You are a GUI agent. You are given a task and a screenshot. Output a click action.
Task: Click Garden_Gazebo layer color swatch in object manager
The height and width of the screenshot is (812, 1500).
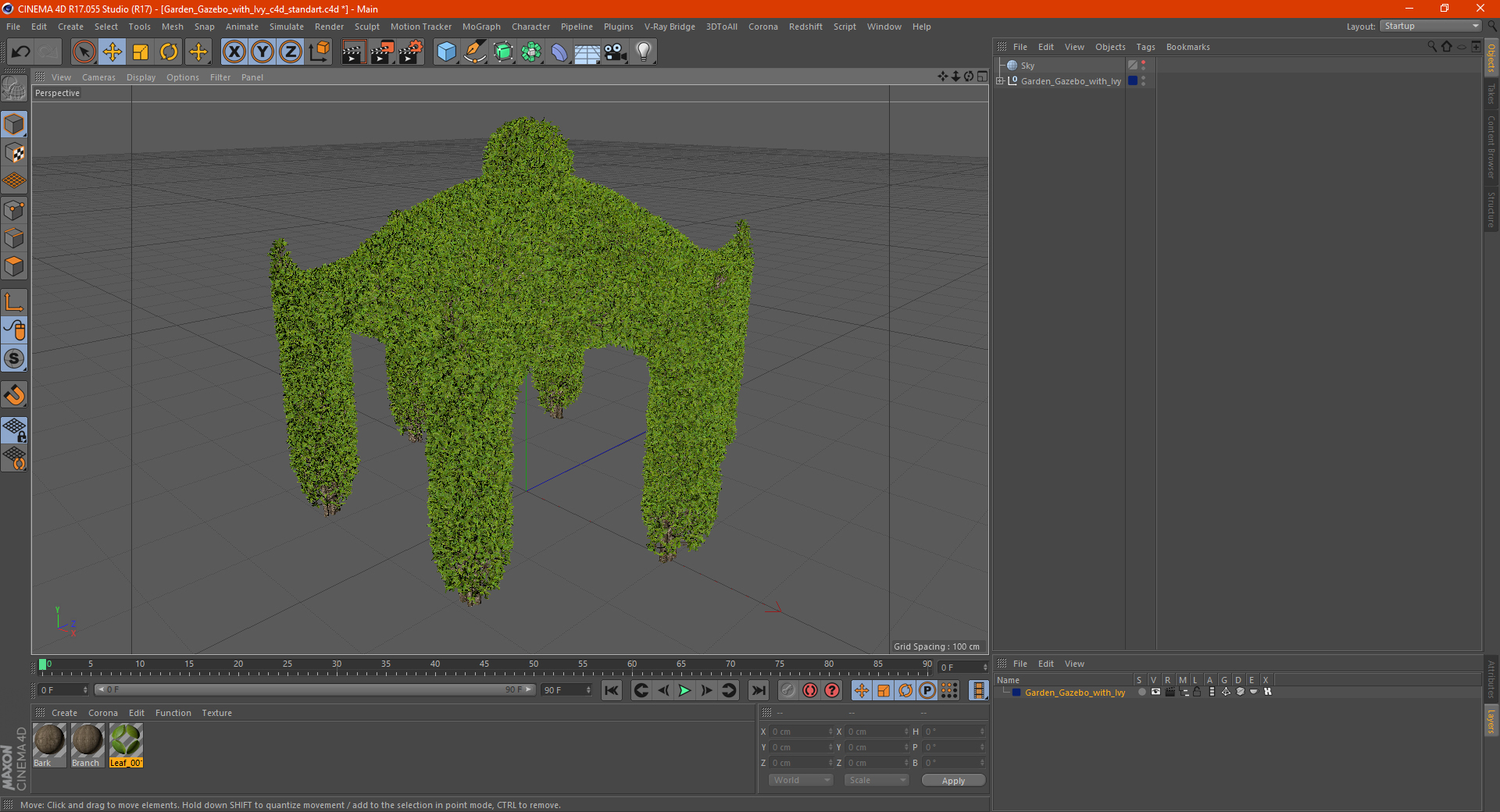[x=1133, y=80]
